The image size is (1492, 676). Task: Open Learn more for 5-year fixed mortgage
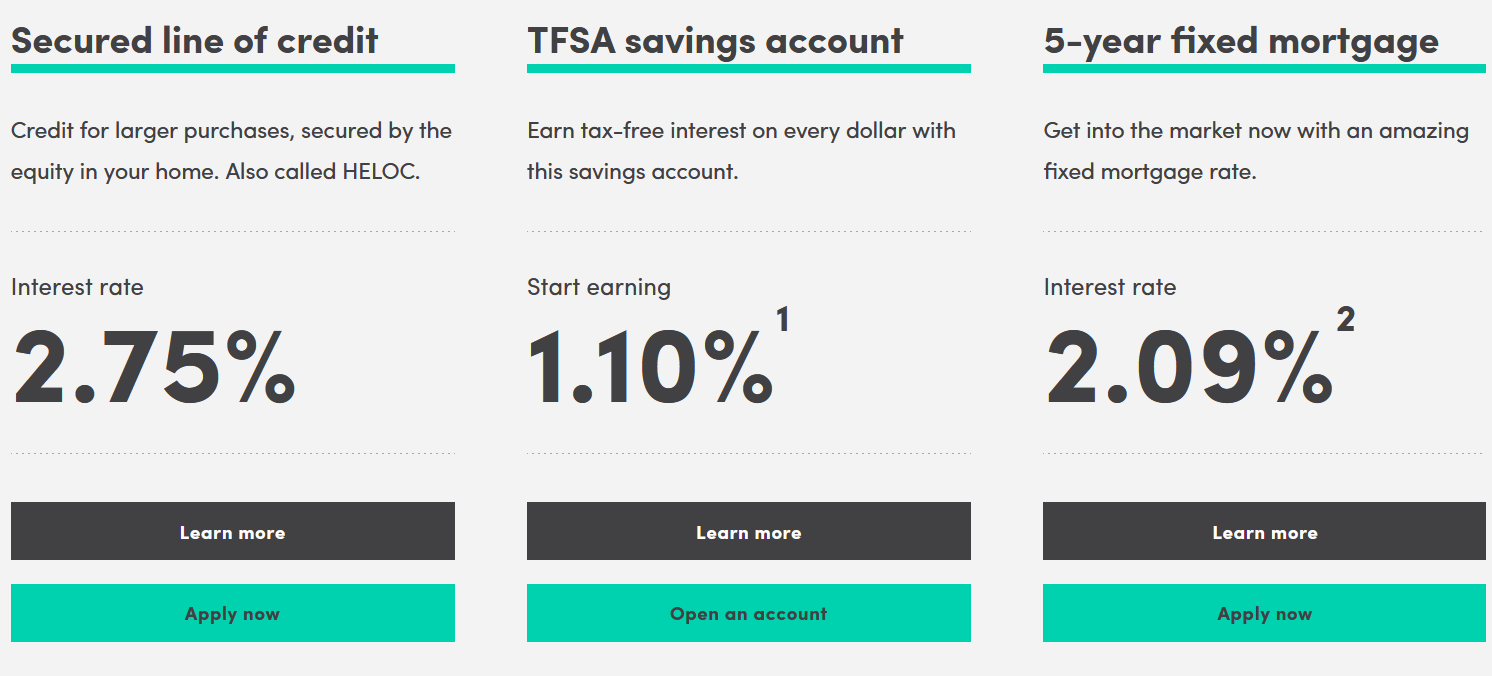1264,532
